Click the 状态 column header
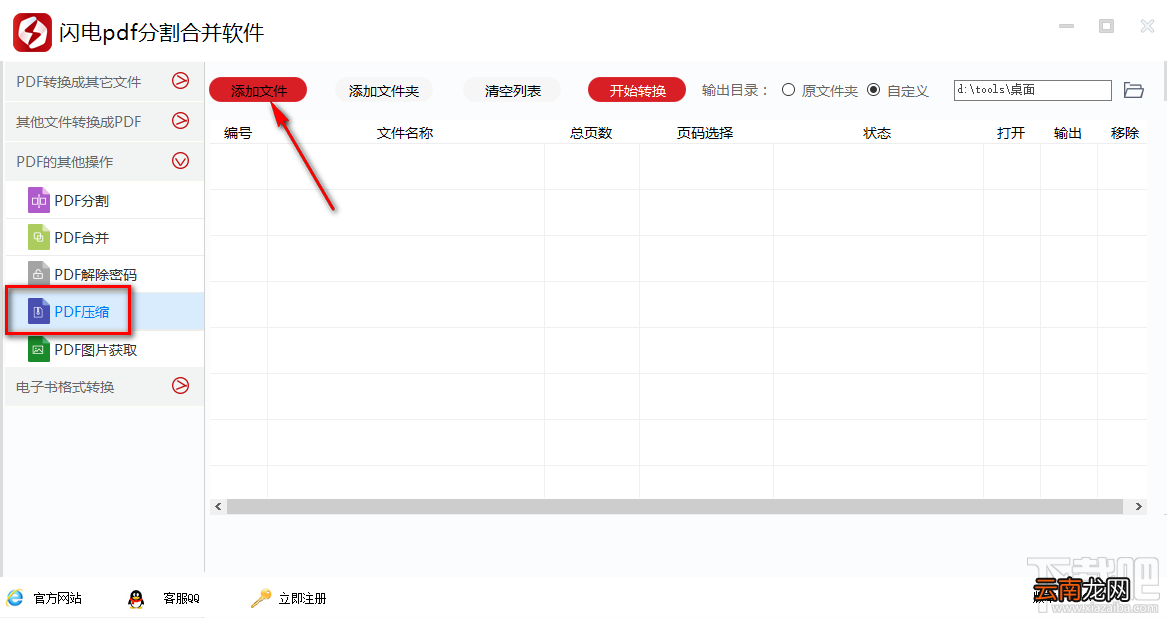This screenshot has height=618, width=1167. [x=877, y=133]
